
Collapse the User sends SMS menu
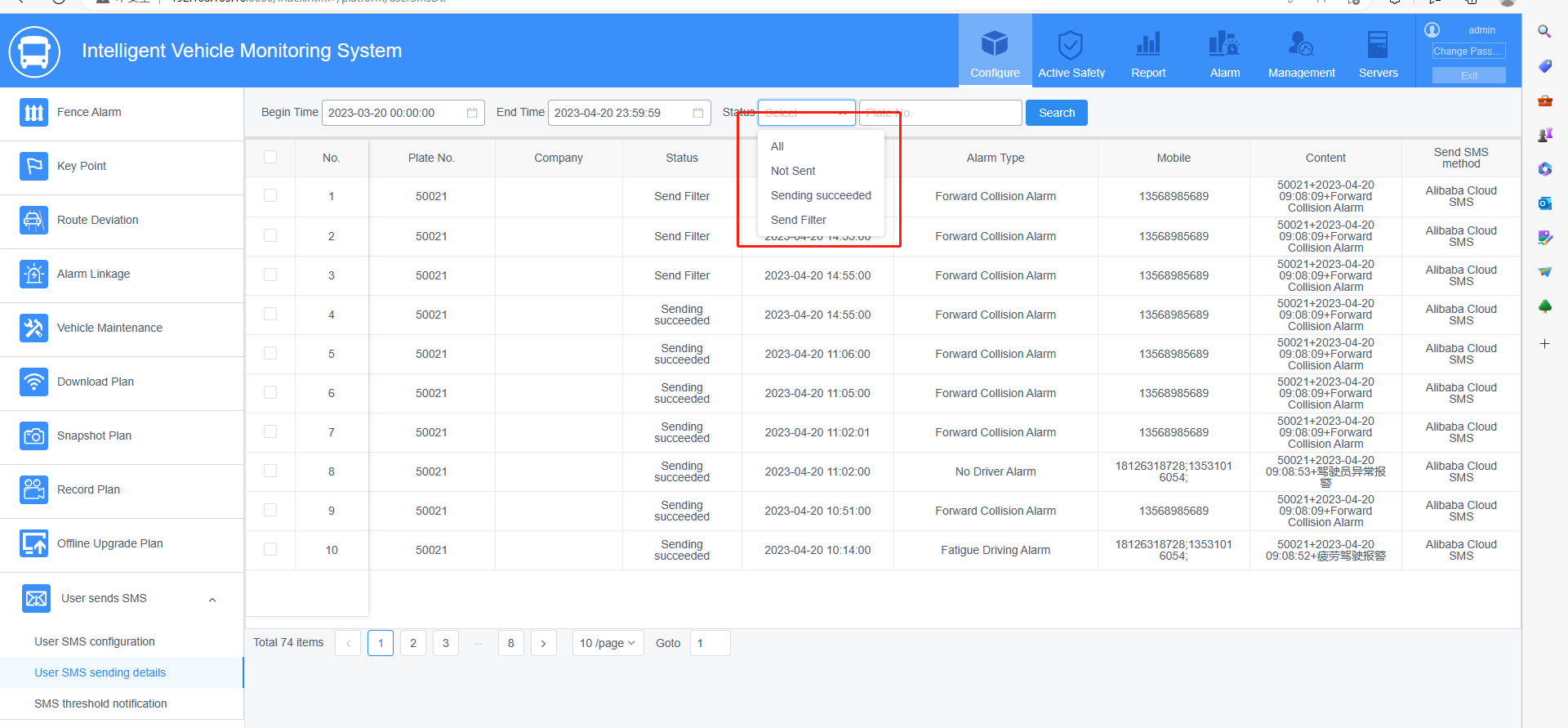tap(212, 600)
